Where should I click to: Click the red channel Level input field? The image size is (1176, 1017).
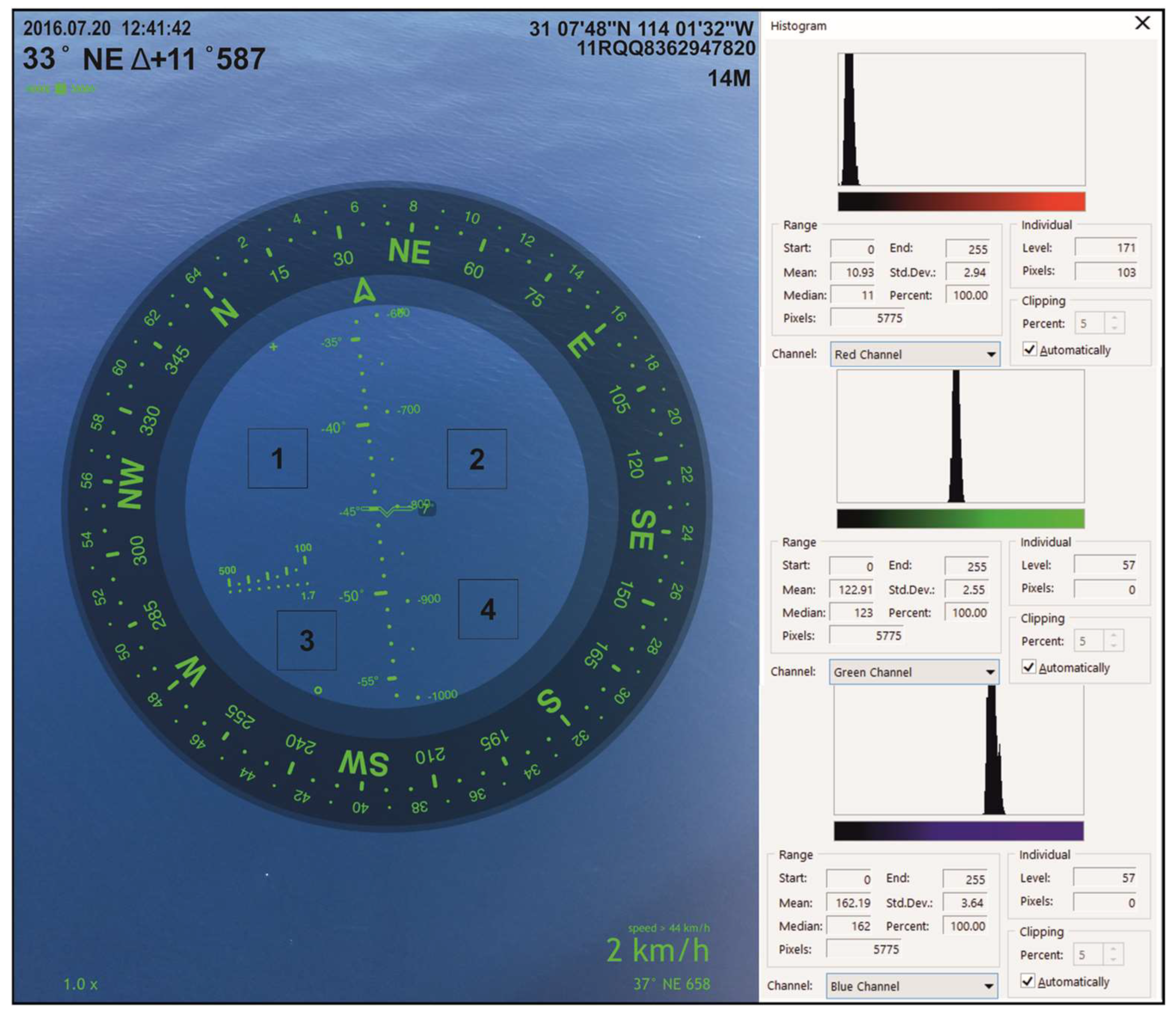click(1106, 248)
